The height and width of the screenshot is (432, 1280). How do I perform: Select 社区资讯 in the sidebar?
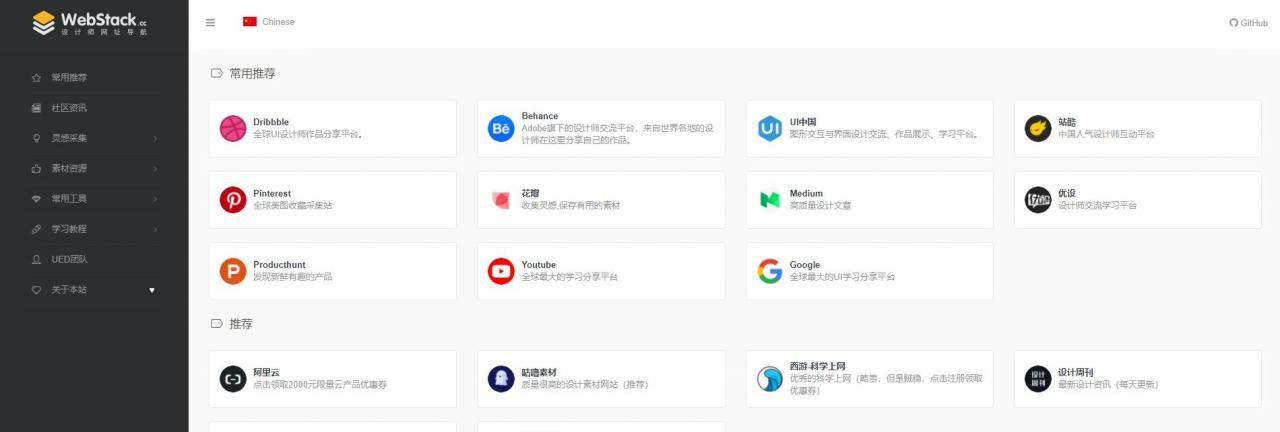[76, 107]
